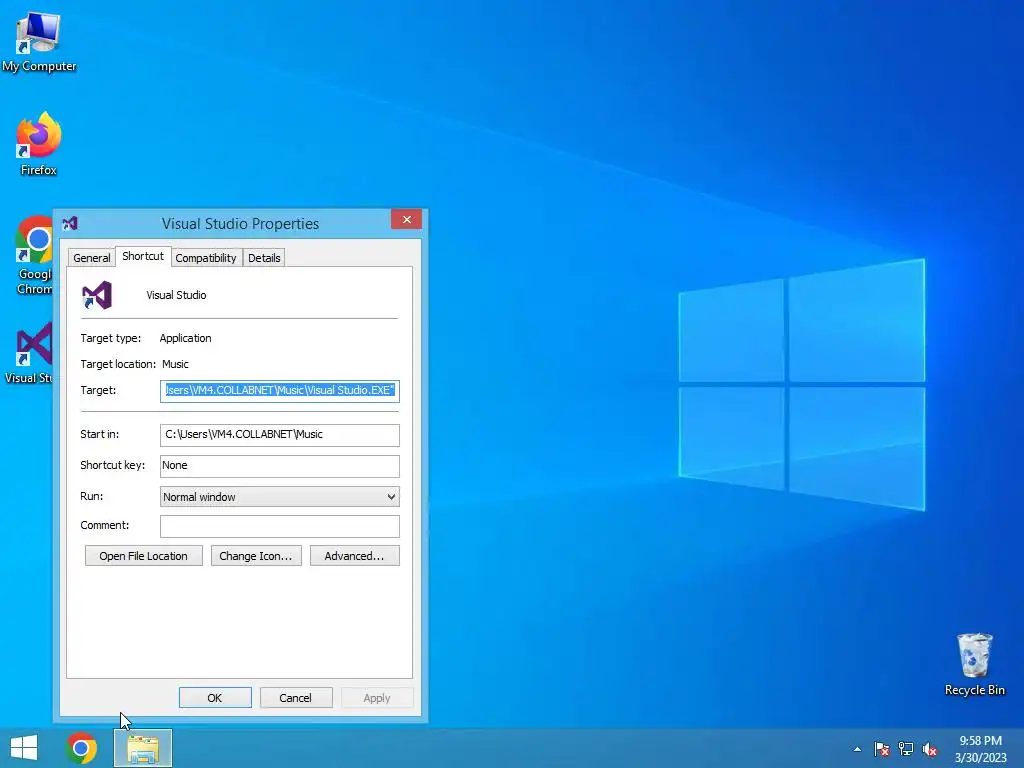Viewport: 1024px width, 768px height.
Task: Click the empty Comment field
Action: (x=280, y=526)
